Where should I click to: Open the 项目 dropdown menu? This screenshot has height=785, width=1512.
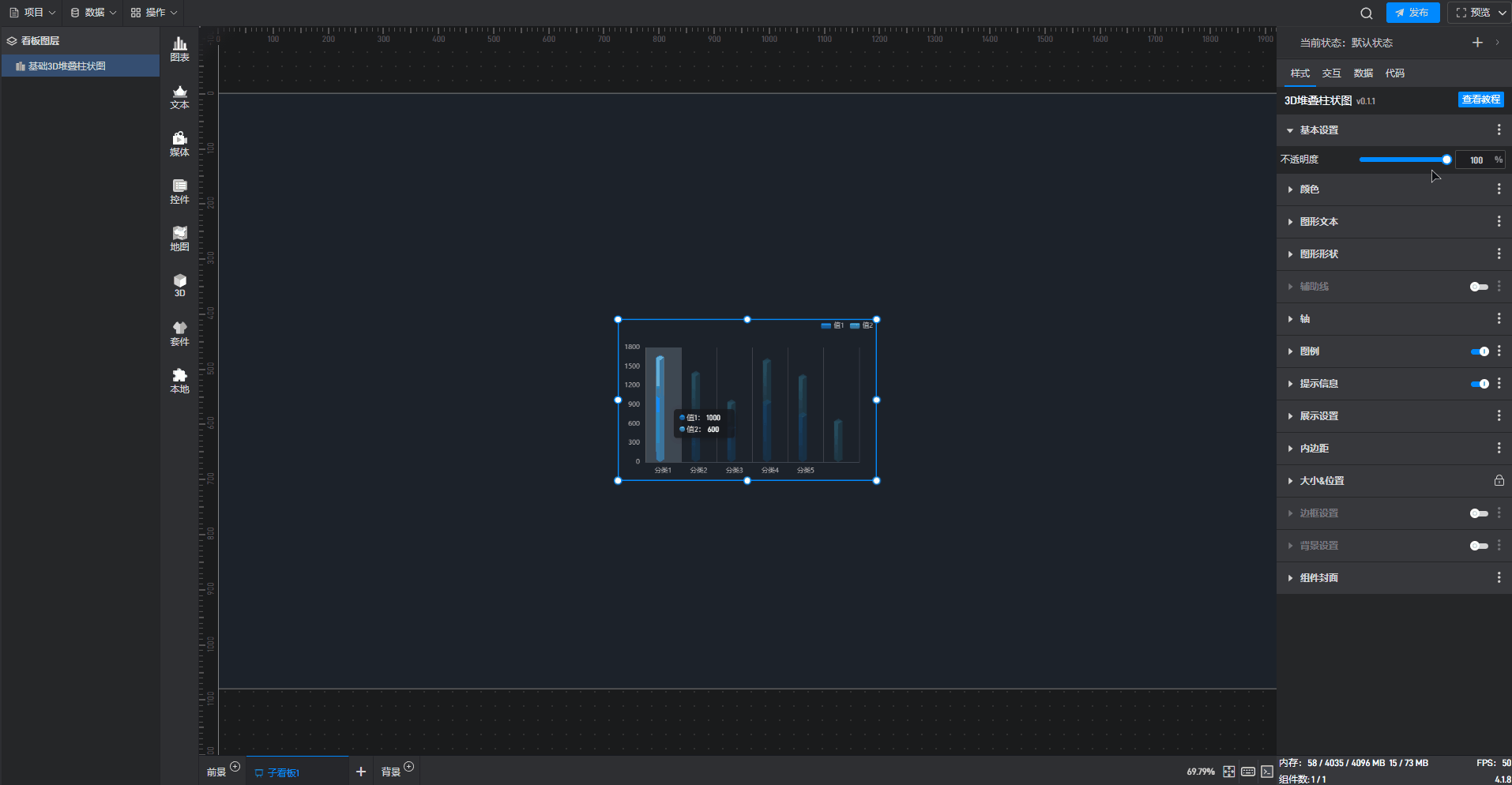32,13
